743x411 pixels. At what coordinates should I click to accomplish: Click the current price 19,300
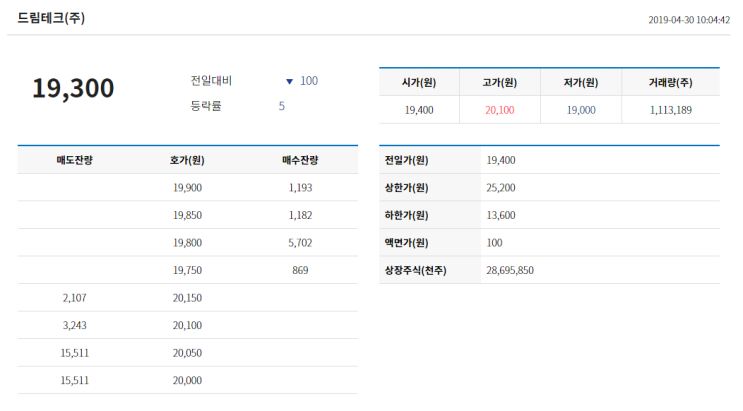tap(73, 89)
